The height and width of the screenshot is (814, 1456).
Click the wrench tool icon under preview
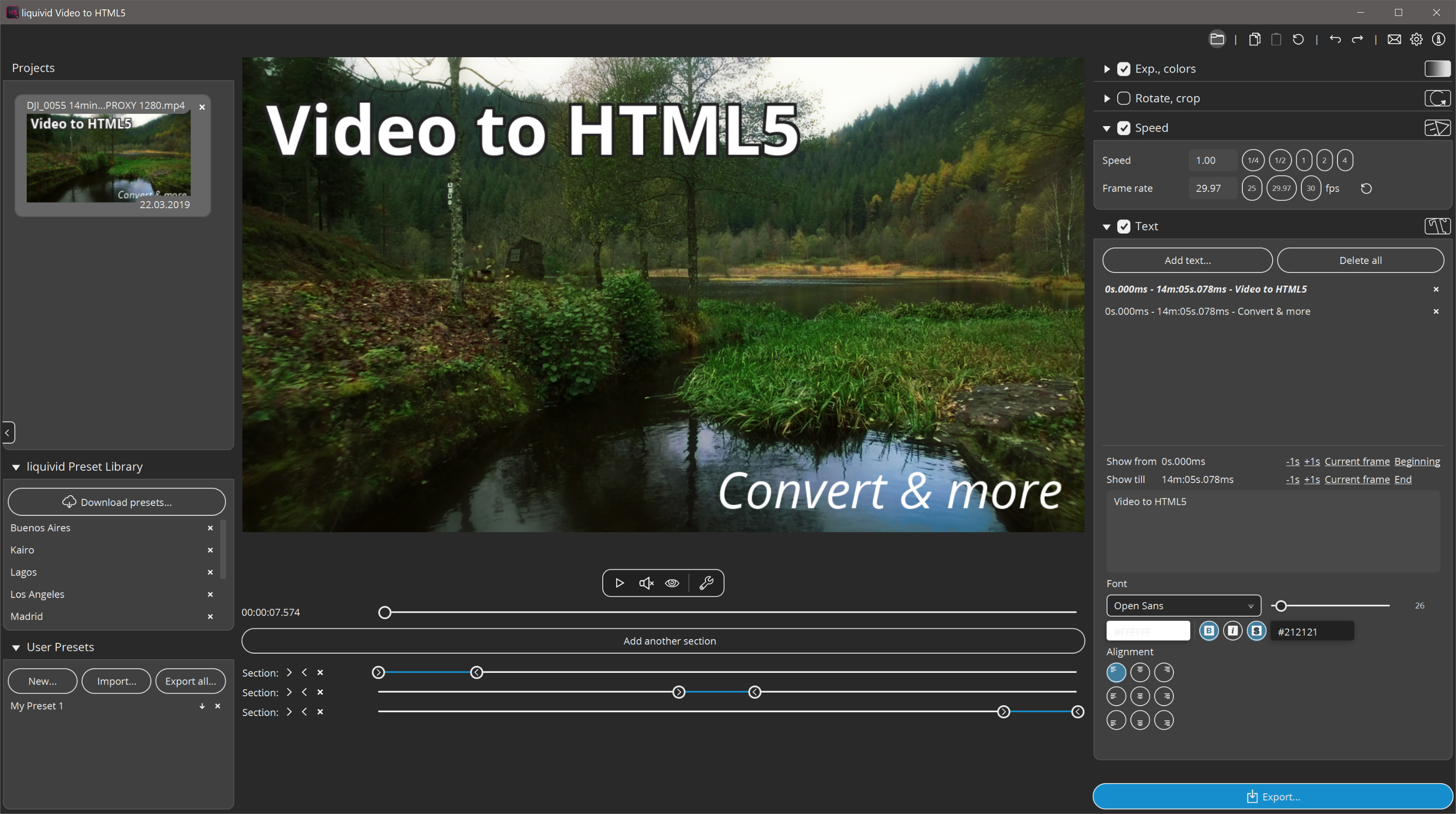pos(706,583)
